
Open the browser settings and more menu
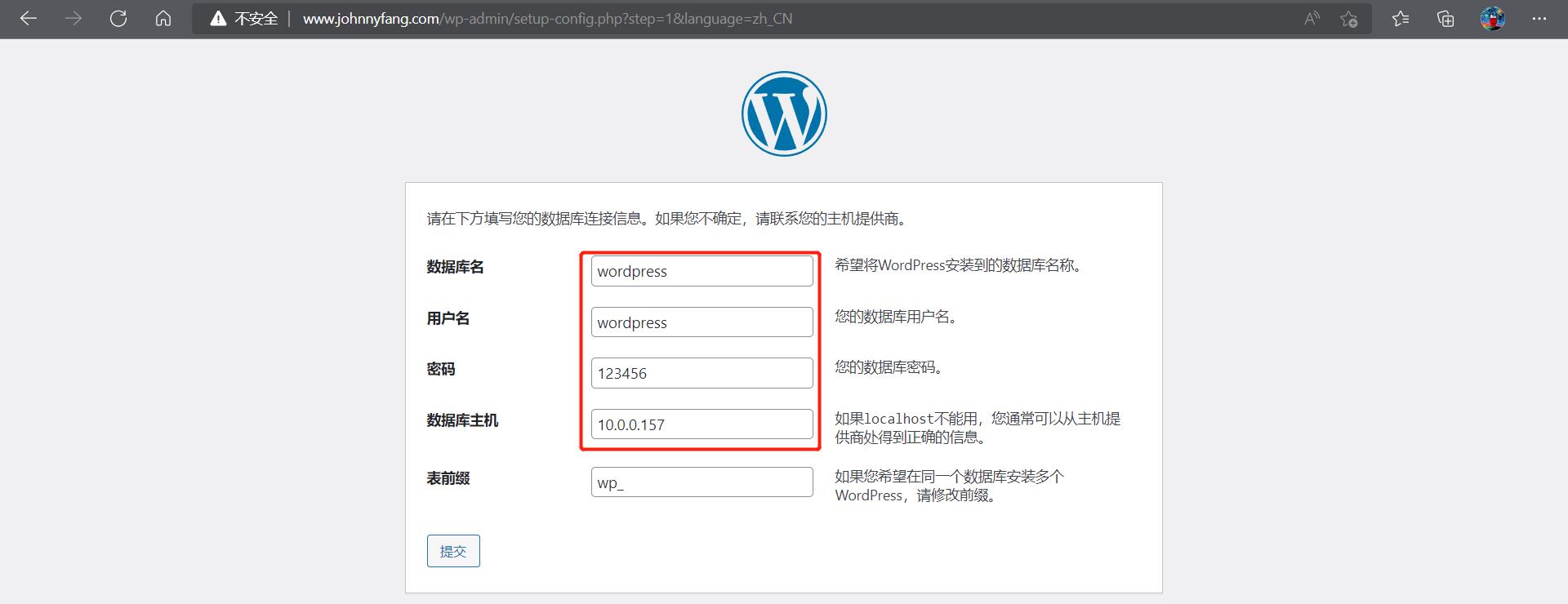coord(1539,19)
